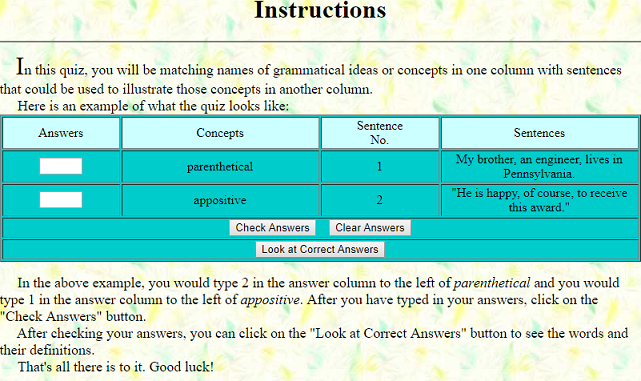
Task: Select the Concepts column header
Action: point(220,133)
